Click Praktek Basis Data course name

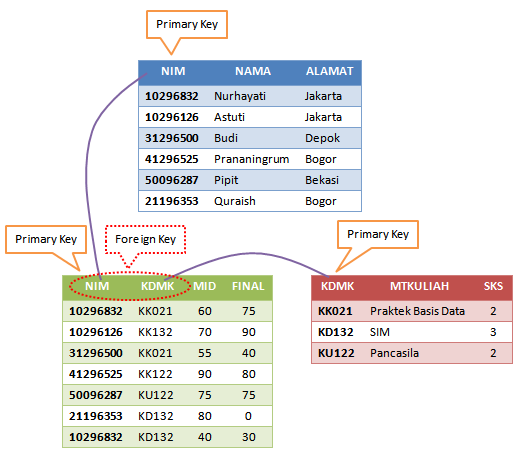417,311
